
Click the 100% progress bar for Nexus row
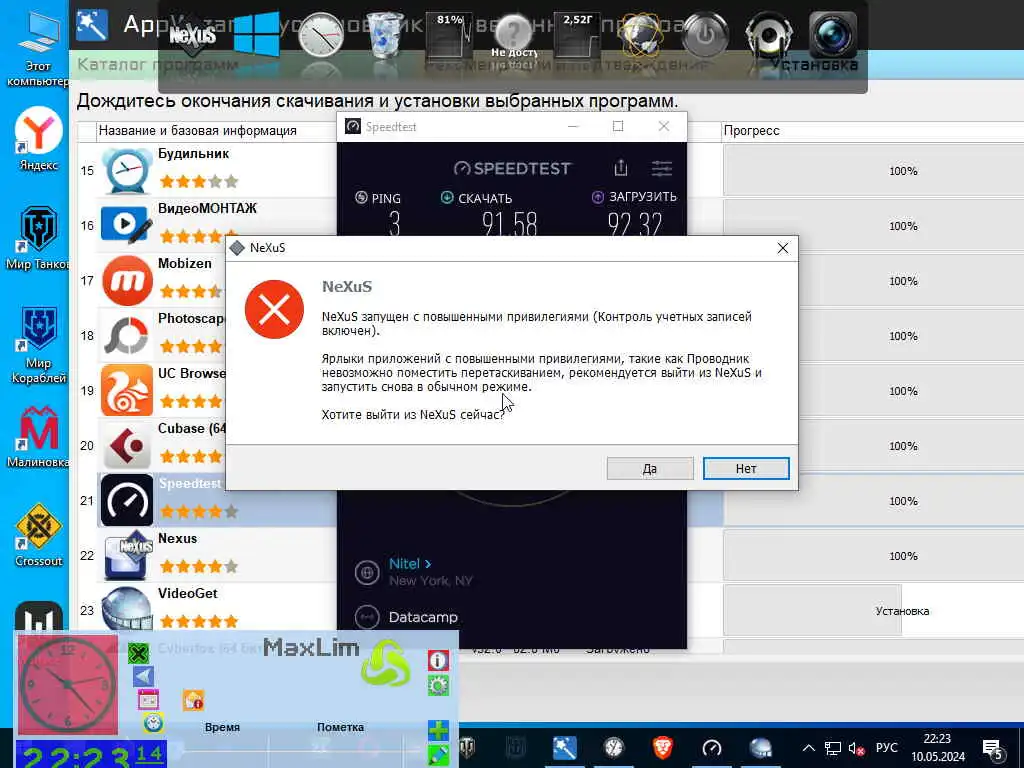point(873,556)
